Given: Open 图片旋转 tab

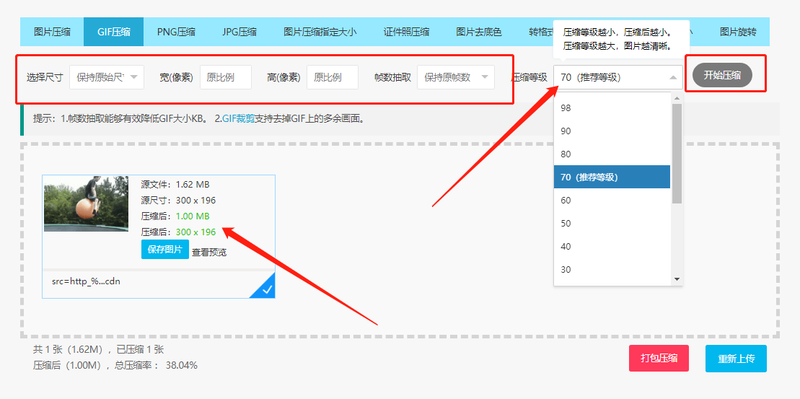Looking at the screenshot, I should coord(738,32).
